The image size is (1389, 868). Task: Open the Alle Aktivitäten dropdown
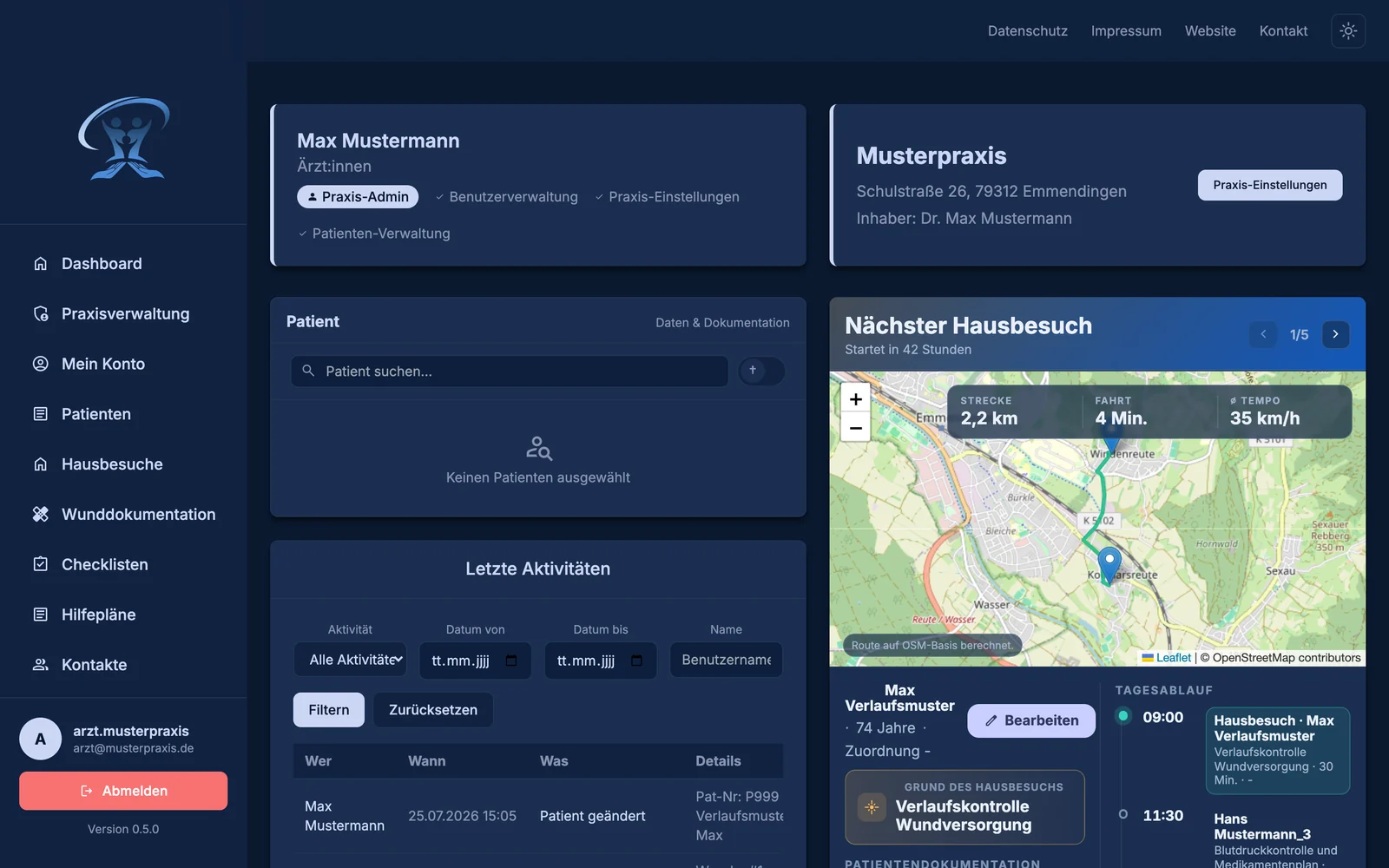(350, 660)
